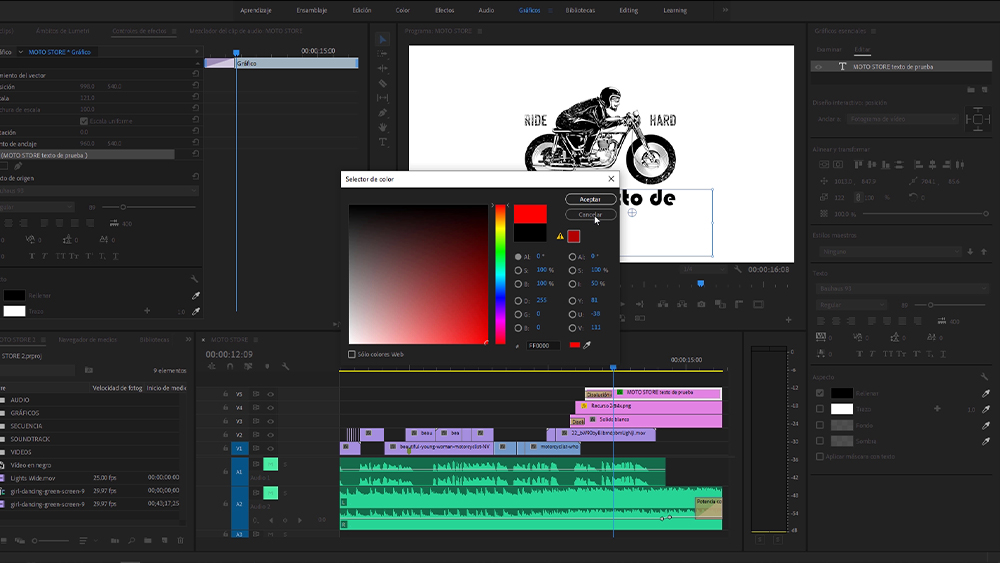
Task: Pick color with eyedropper in color selector
Action: (587, 345)
